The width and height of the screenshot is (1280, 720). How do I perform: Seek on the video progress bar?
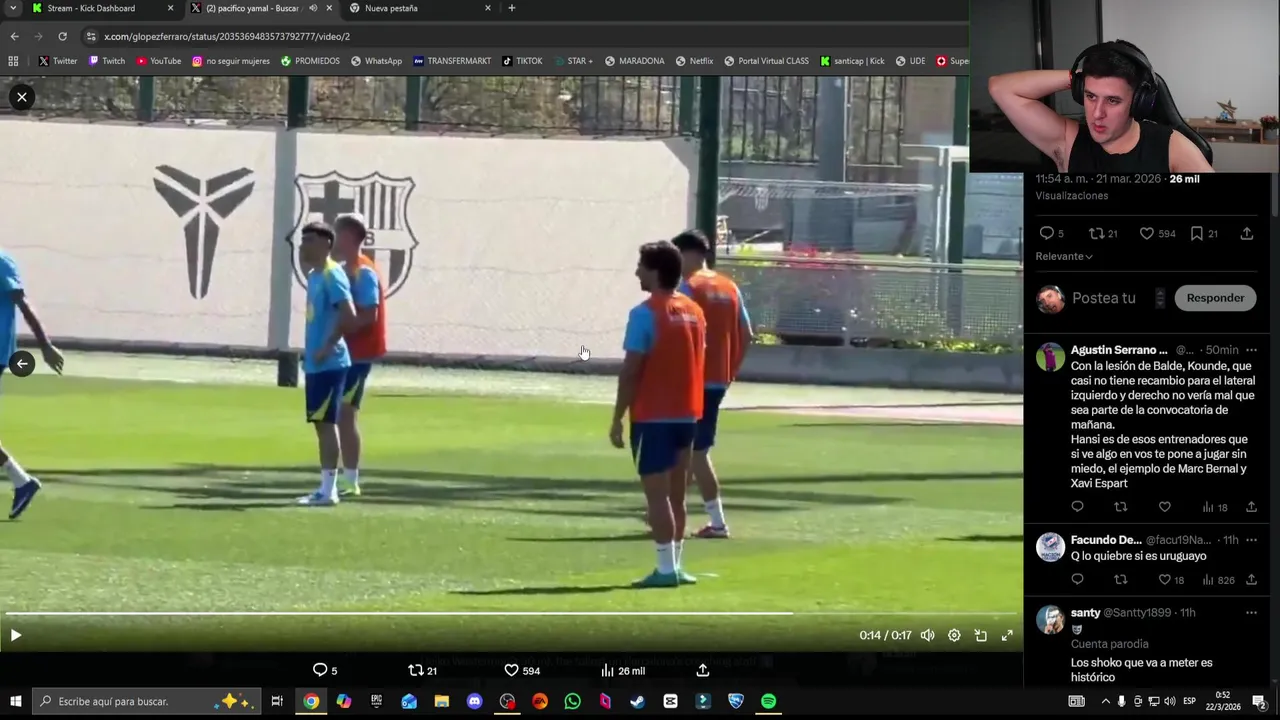coord(511,614)
